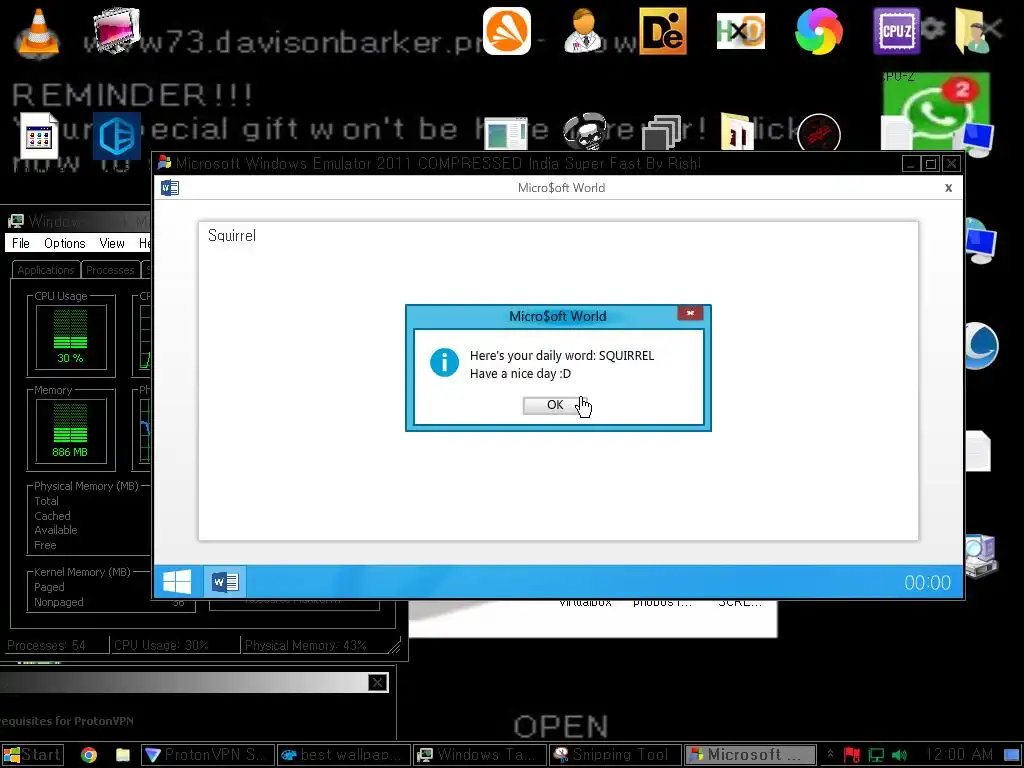The height and width of the screenshot is (768, 1024).
Task: Click the blue info icon in the dialog
Action: click(444, 362)
